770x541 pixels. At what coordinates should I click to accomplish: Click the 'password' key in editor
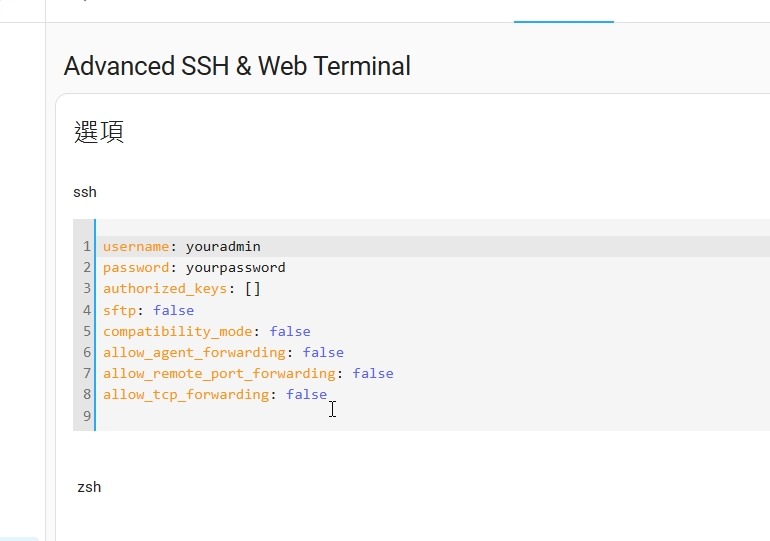[135, 267]
